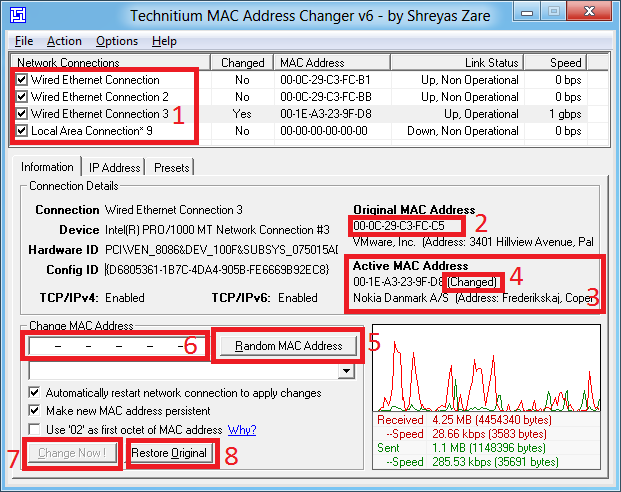
Task: Switch to the IP Address tab
Action: (114, 168)
